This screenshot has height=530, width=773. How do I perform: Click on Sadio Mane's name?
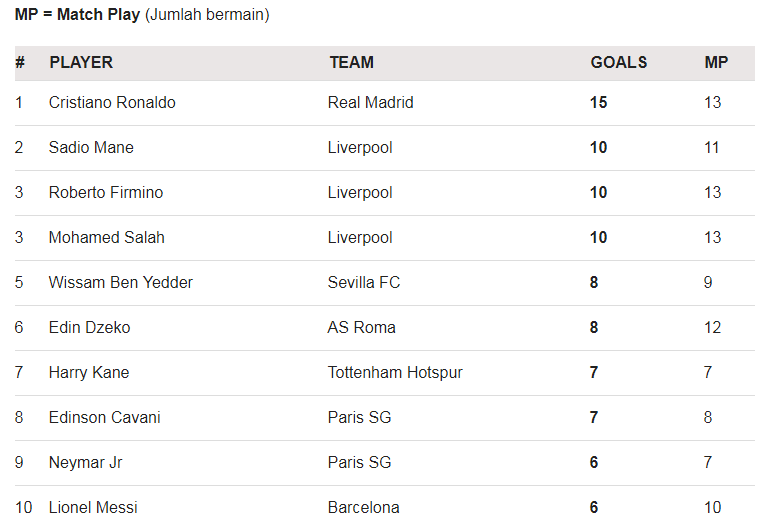click(91, 147)
